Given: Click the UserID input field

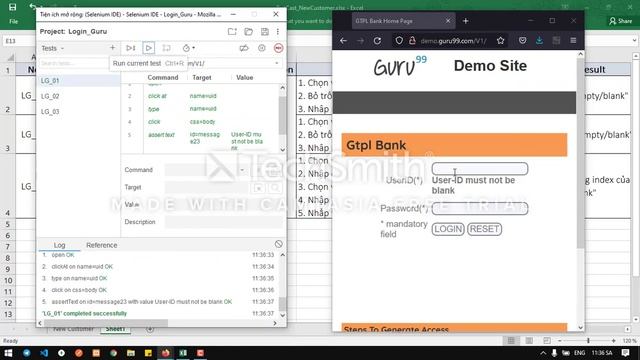Looking at the screenshot, I should [x=480, y=169].
